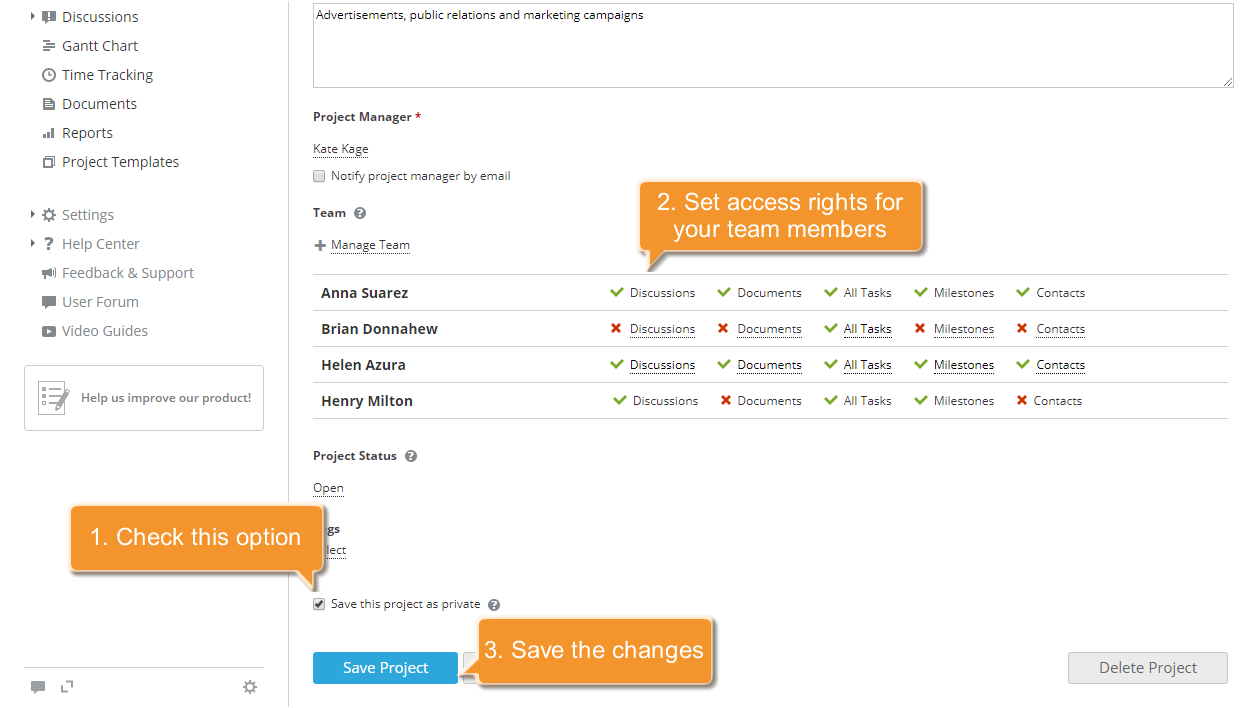Grant Brian Donnahew access to Documents
Screen dimensions: 1240x708
pyautogui.click(x=769, y=328)
